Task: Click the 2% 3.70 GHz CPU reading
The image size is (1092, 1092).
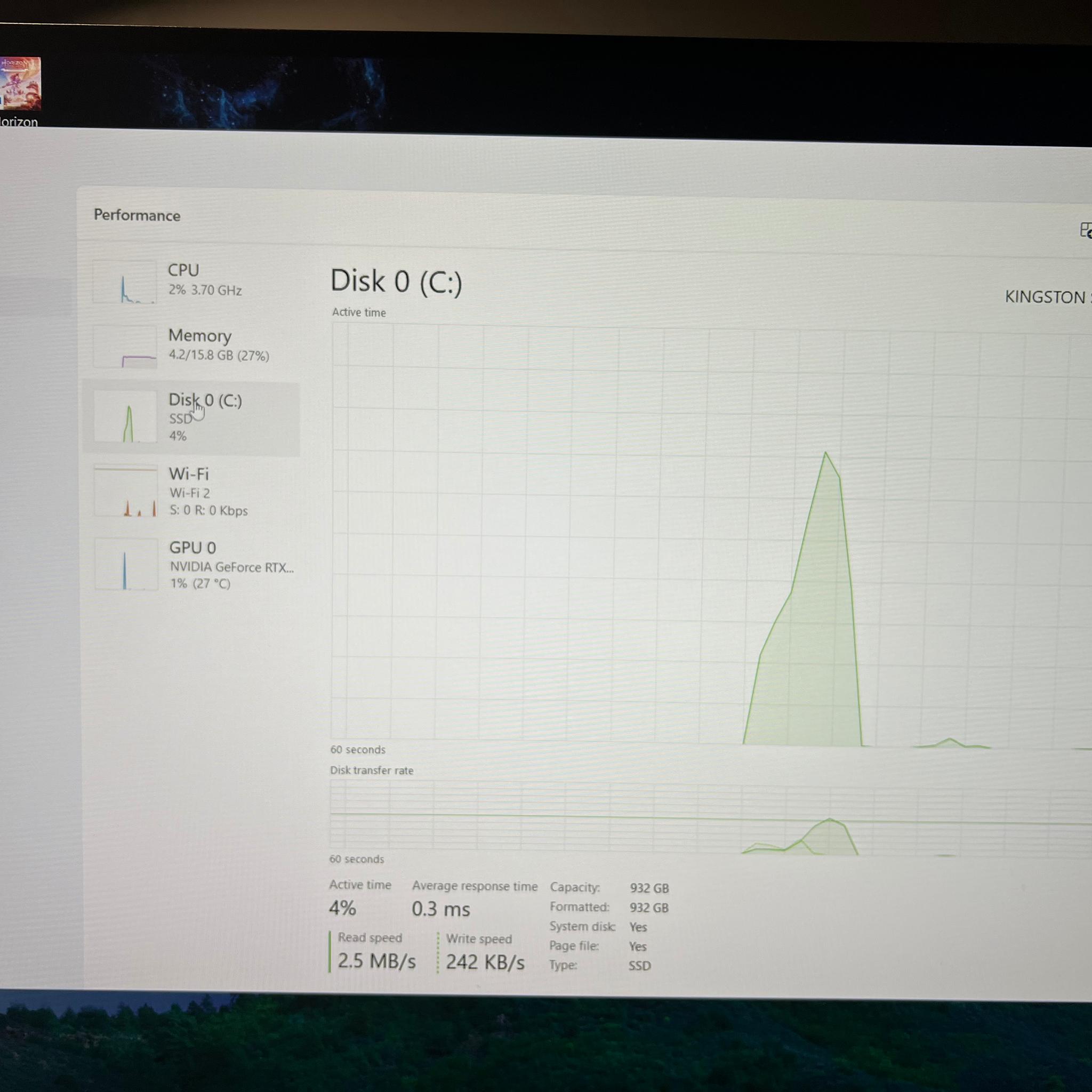Action: click(x=205, y=291)
